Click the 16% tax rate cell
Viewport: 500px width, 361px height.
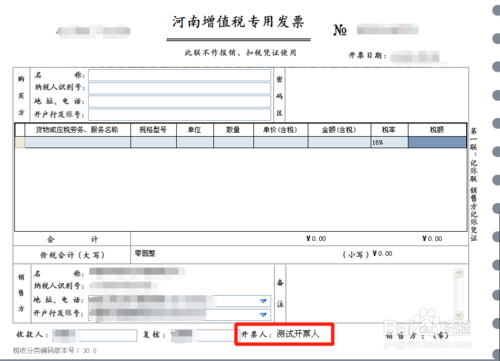(x=390, y=142)
